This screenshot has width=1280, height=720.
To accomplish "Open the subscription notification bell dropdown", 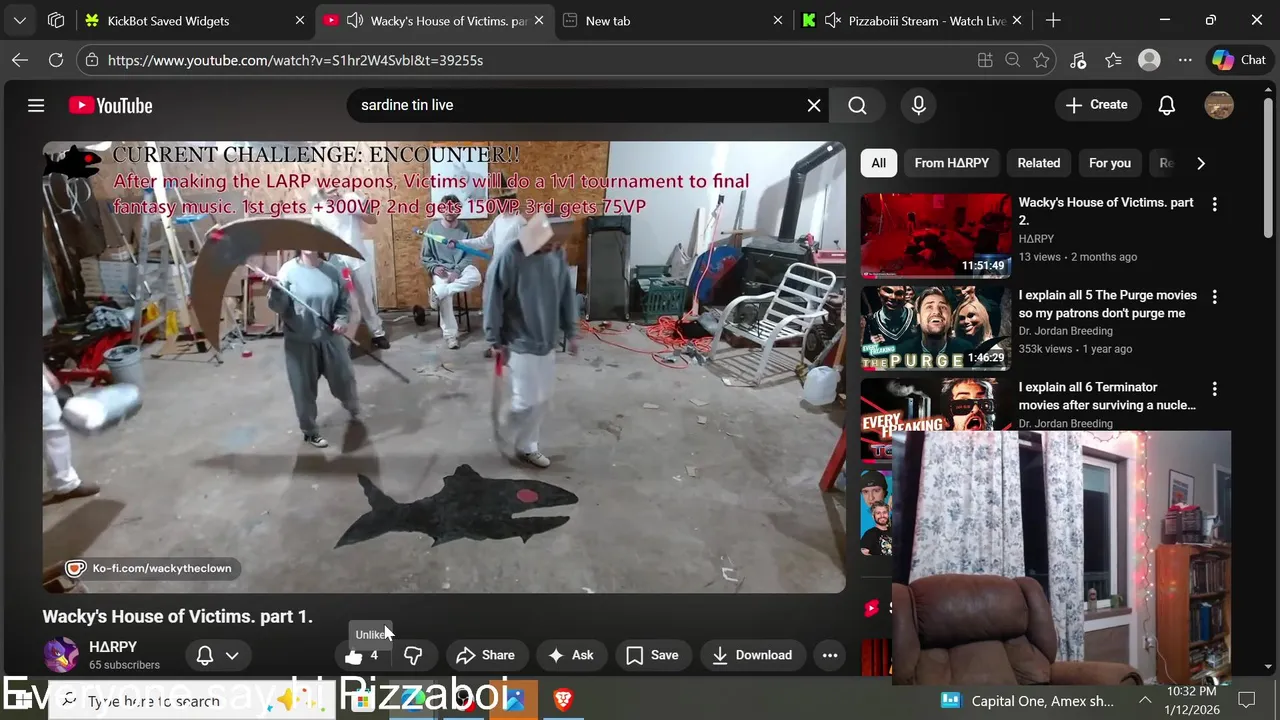I will (217, 655).
